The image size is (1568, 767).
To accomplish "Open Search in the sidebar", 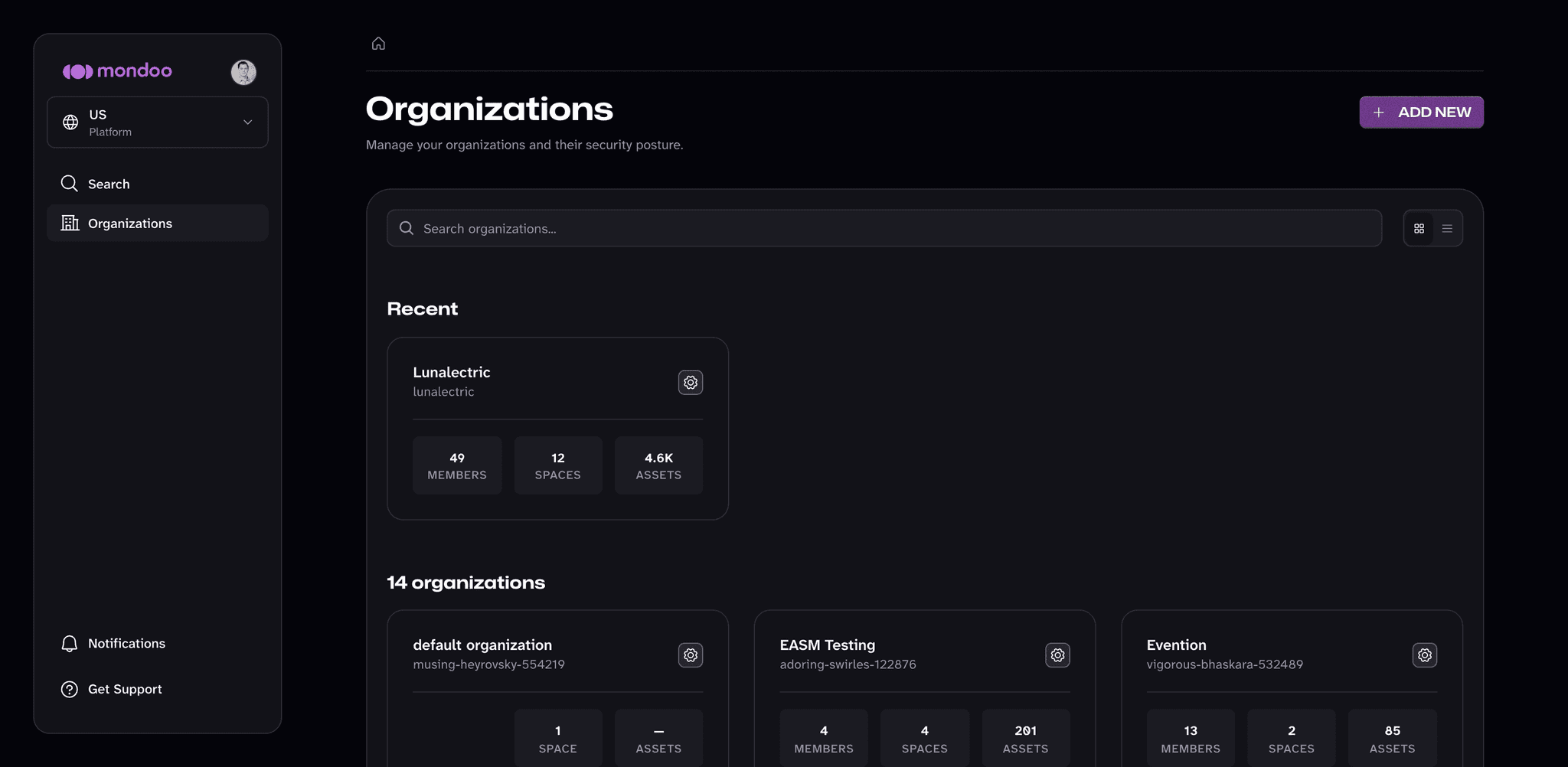I will pyautogui.click(x=158, y=184).
